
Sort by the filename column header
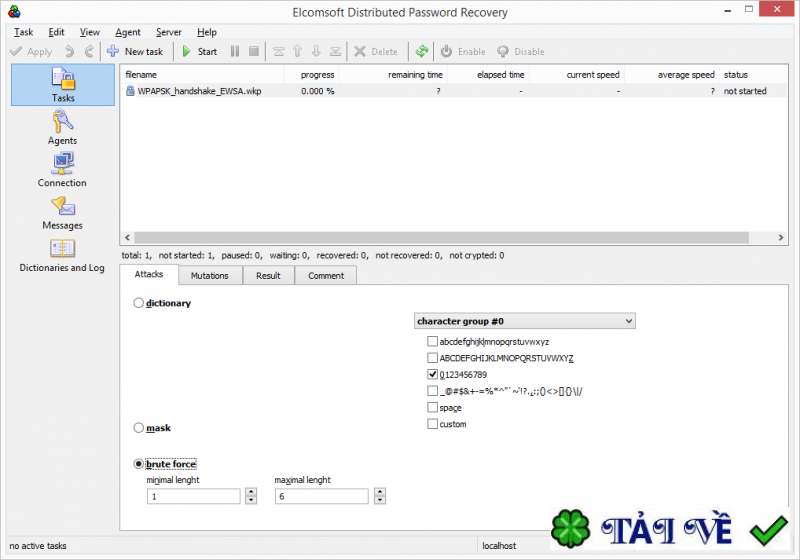coord(203,75)
